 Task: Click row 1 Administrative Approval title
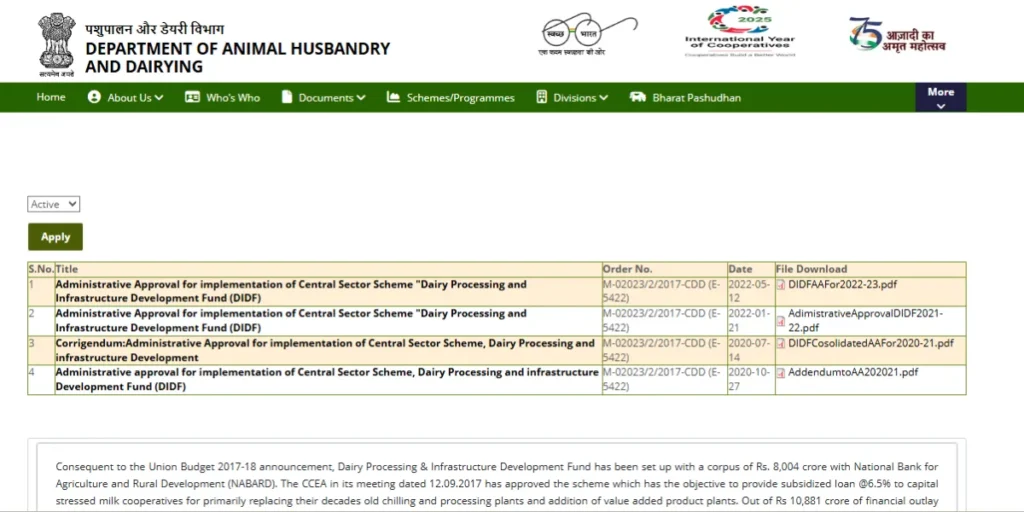click(x=291, y=291)
